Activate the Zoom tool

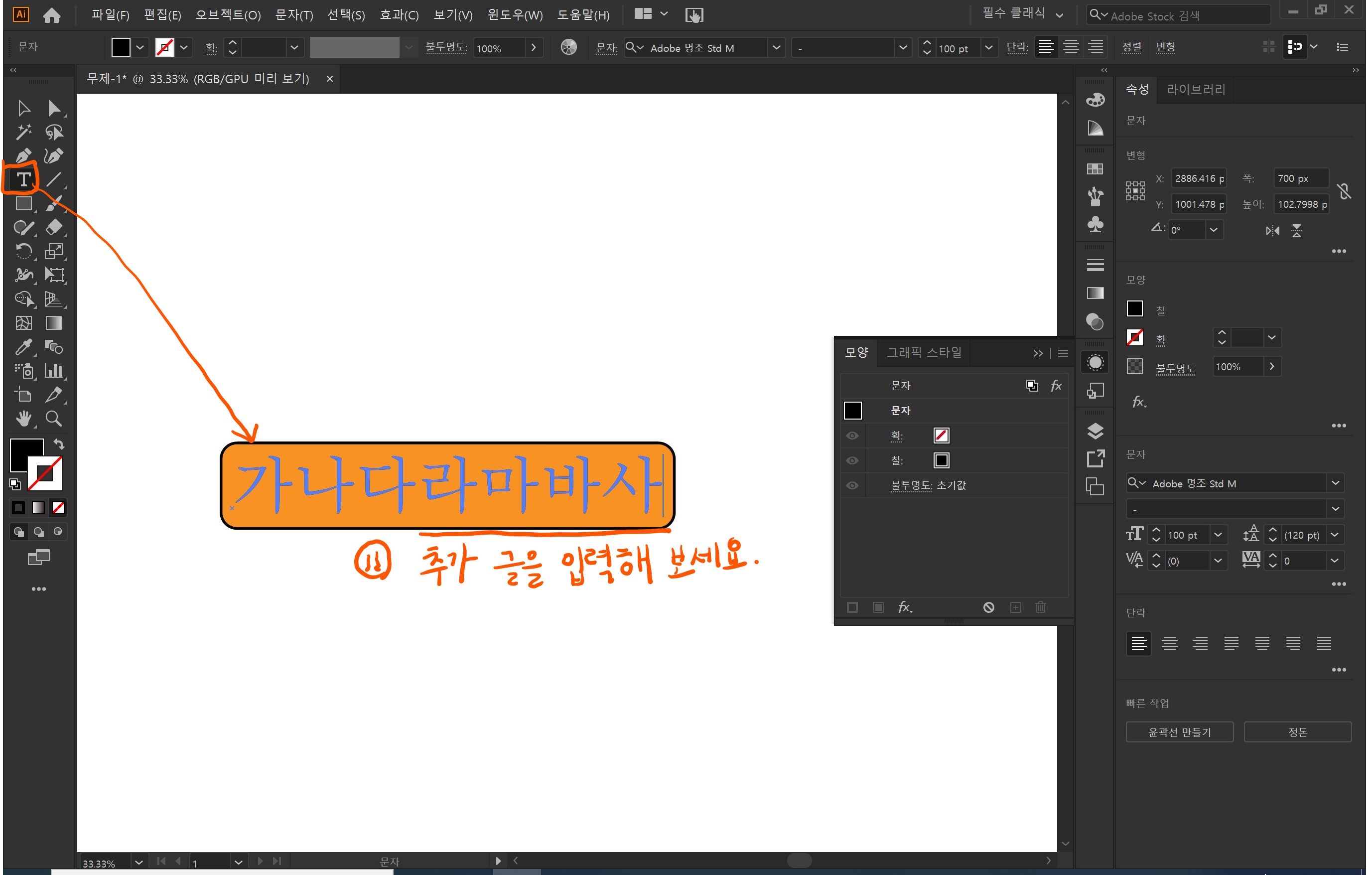(x=54, y=419)
